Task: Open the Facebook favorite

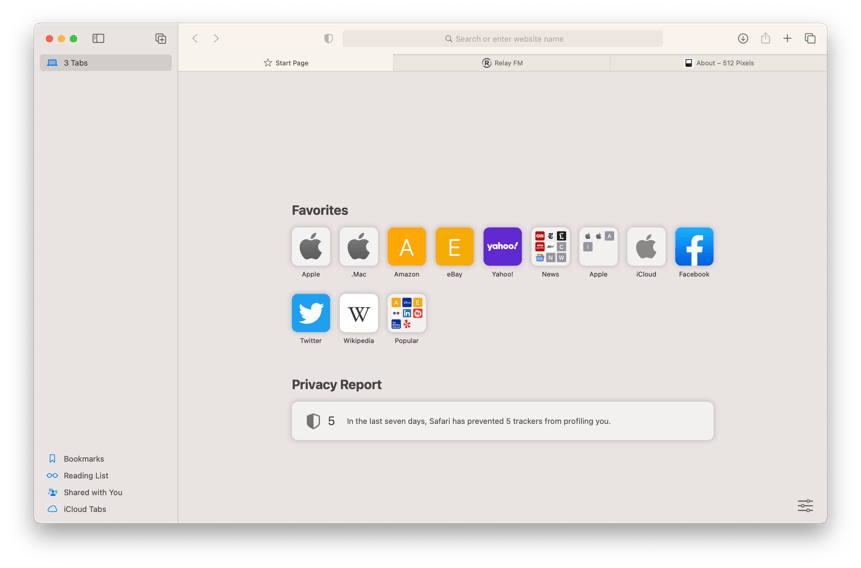Action: [694, 247]
